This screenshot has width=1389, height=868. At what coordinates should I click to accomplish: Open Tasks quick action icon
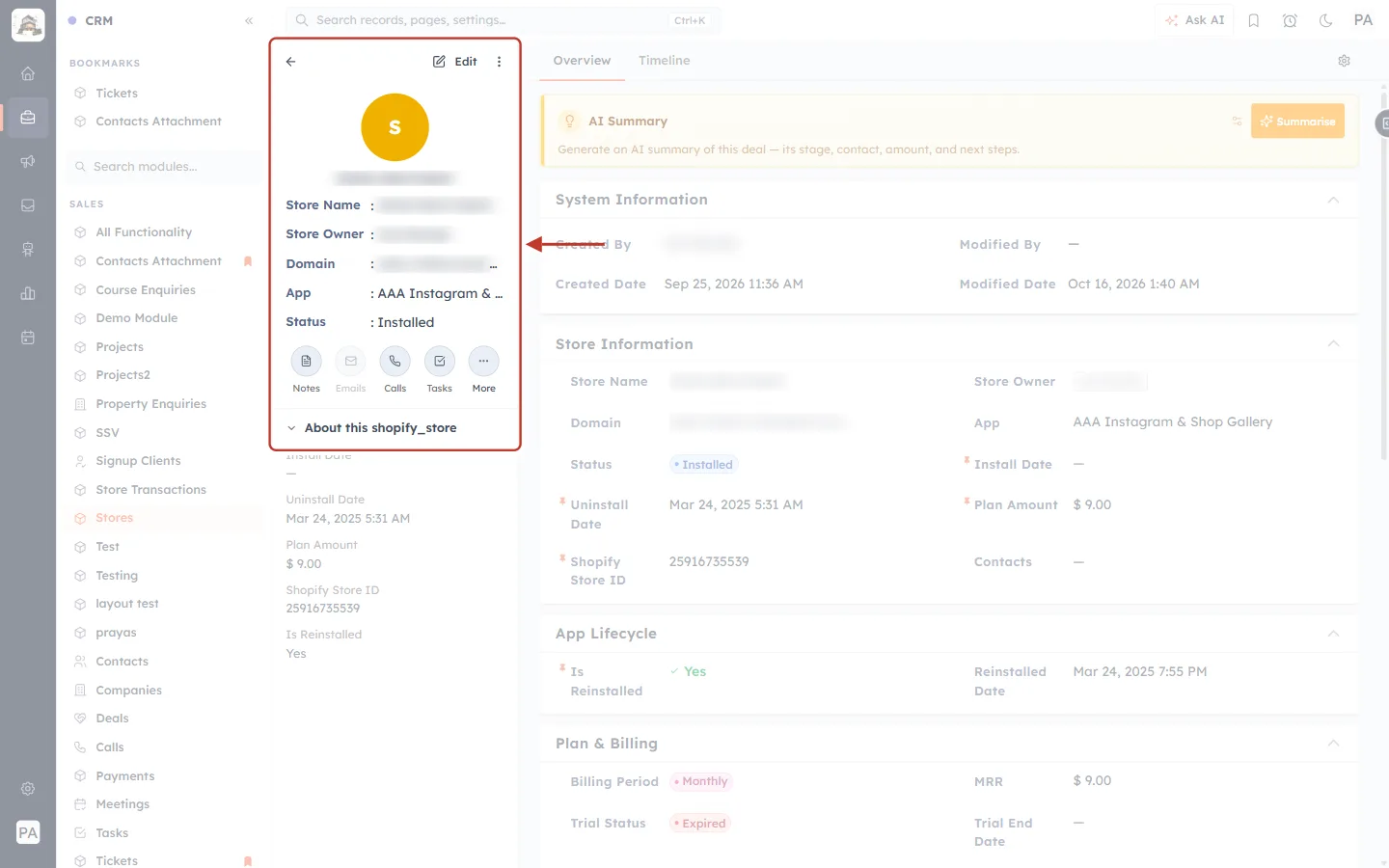tap(439, 362)
